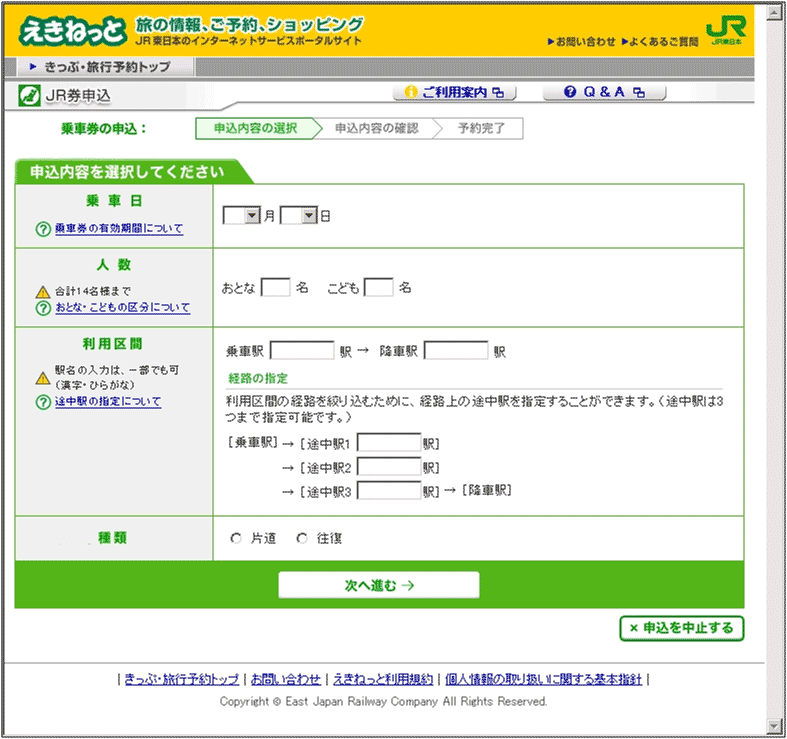Click help icon beside おとな・こどもの区分について

click(x=43, y=308)
